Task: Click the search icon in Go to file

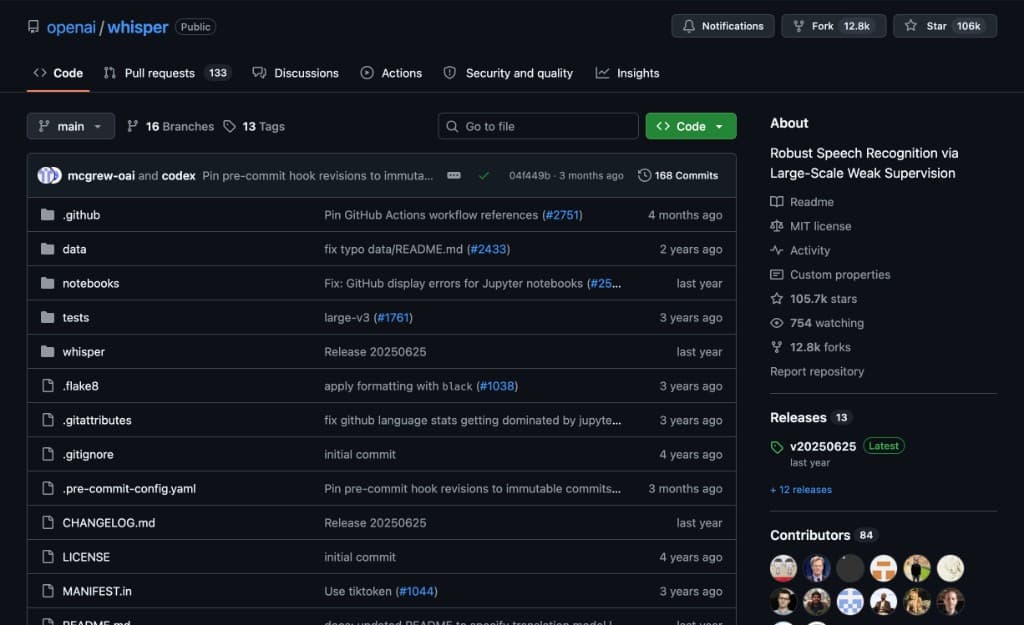Action: coord(452,126)
